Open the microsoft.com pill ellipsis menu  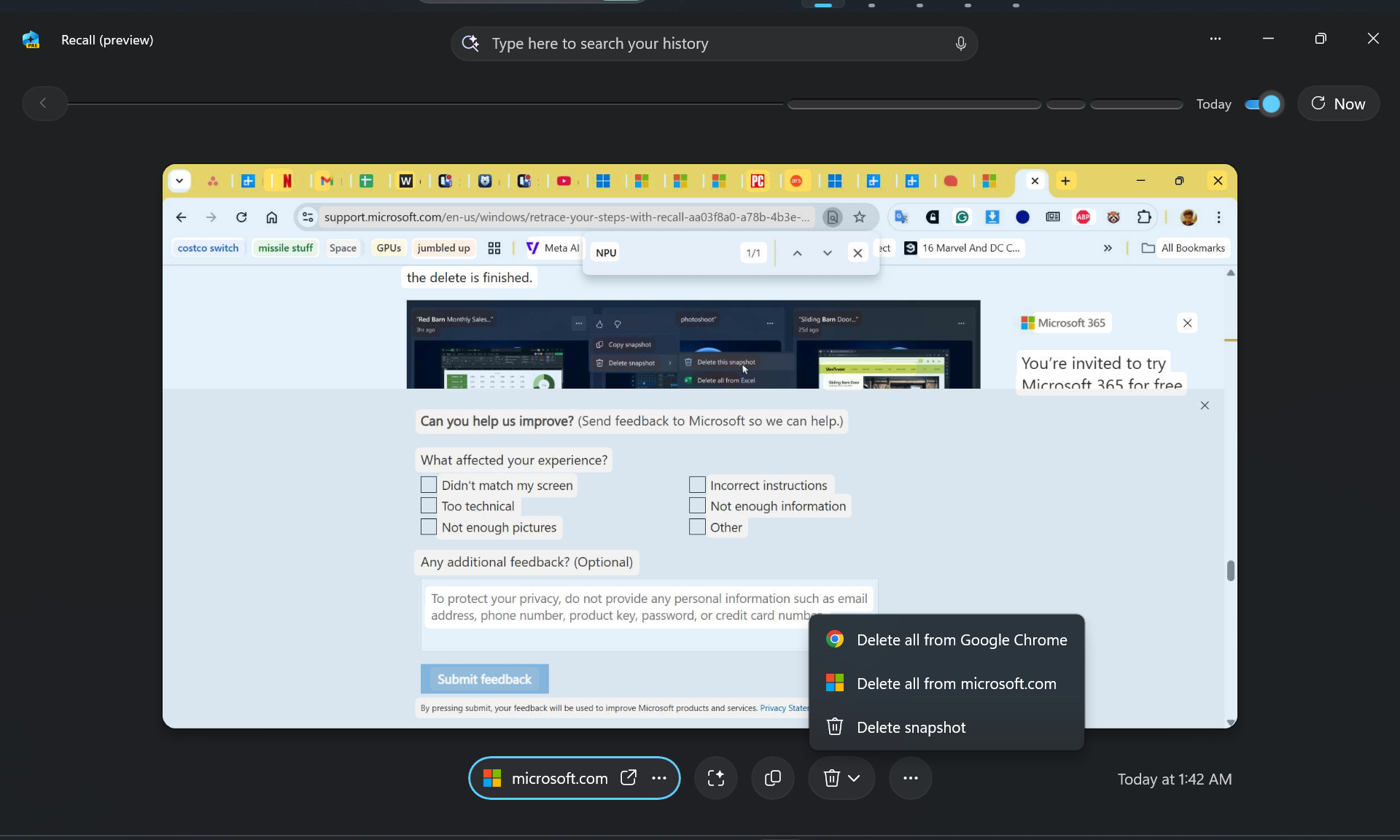coord(659,778)
